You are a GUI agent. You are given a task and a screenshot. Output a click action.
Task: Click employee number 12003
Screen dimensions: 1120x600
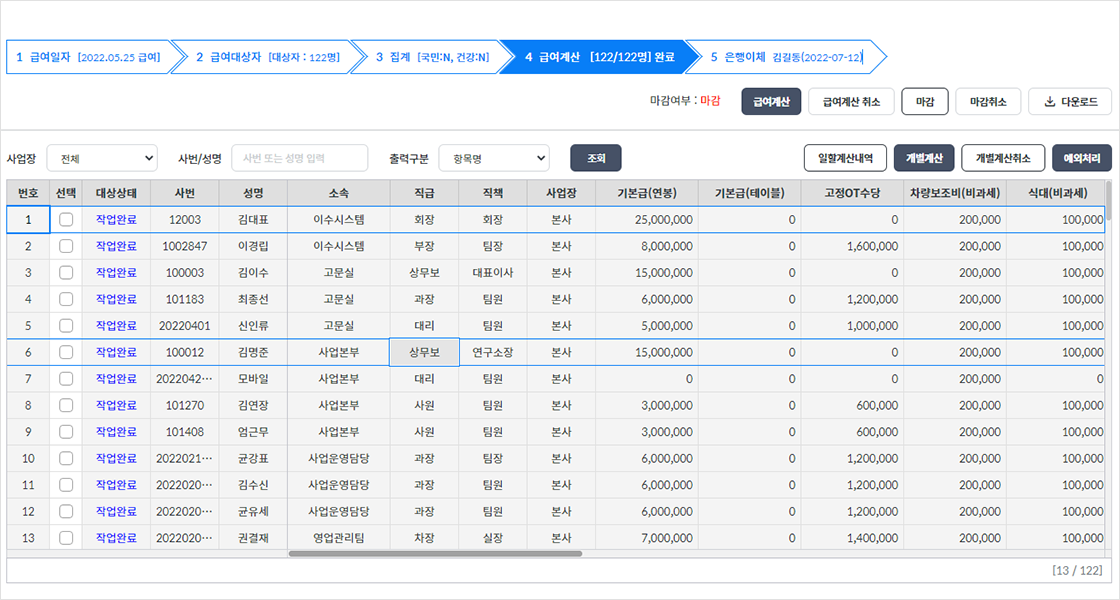[x=184, y=219]
